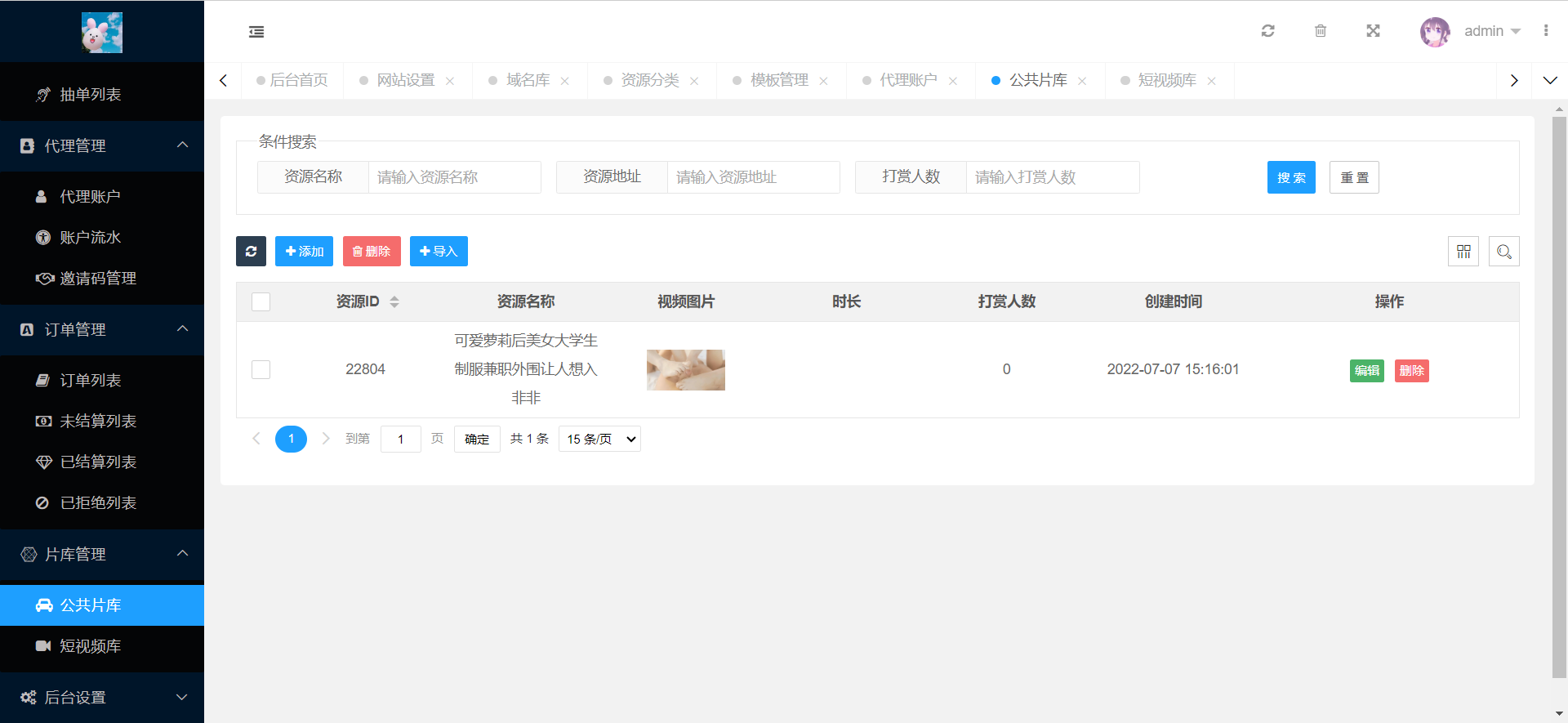Close the 模板管理 tab
Viewport: 1568px width, 723px height.
pyautogui.click(x=823, y=81)
